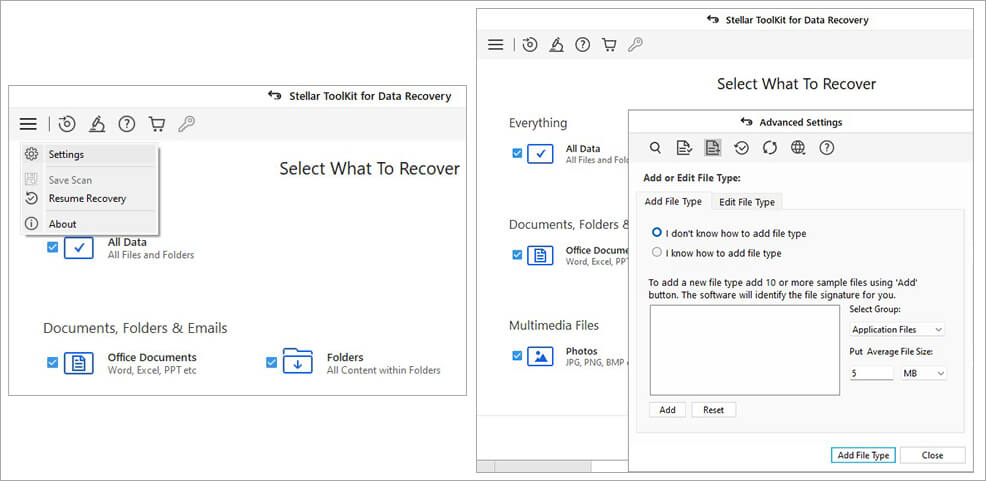Click 'All Content within Folders' text
986x481 pixels.
pos(384,370)
